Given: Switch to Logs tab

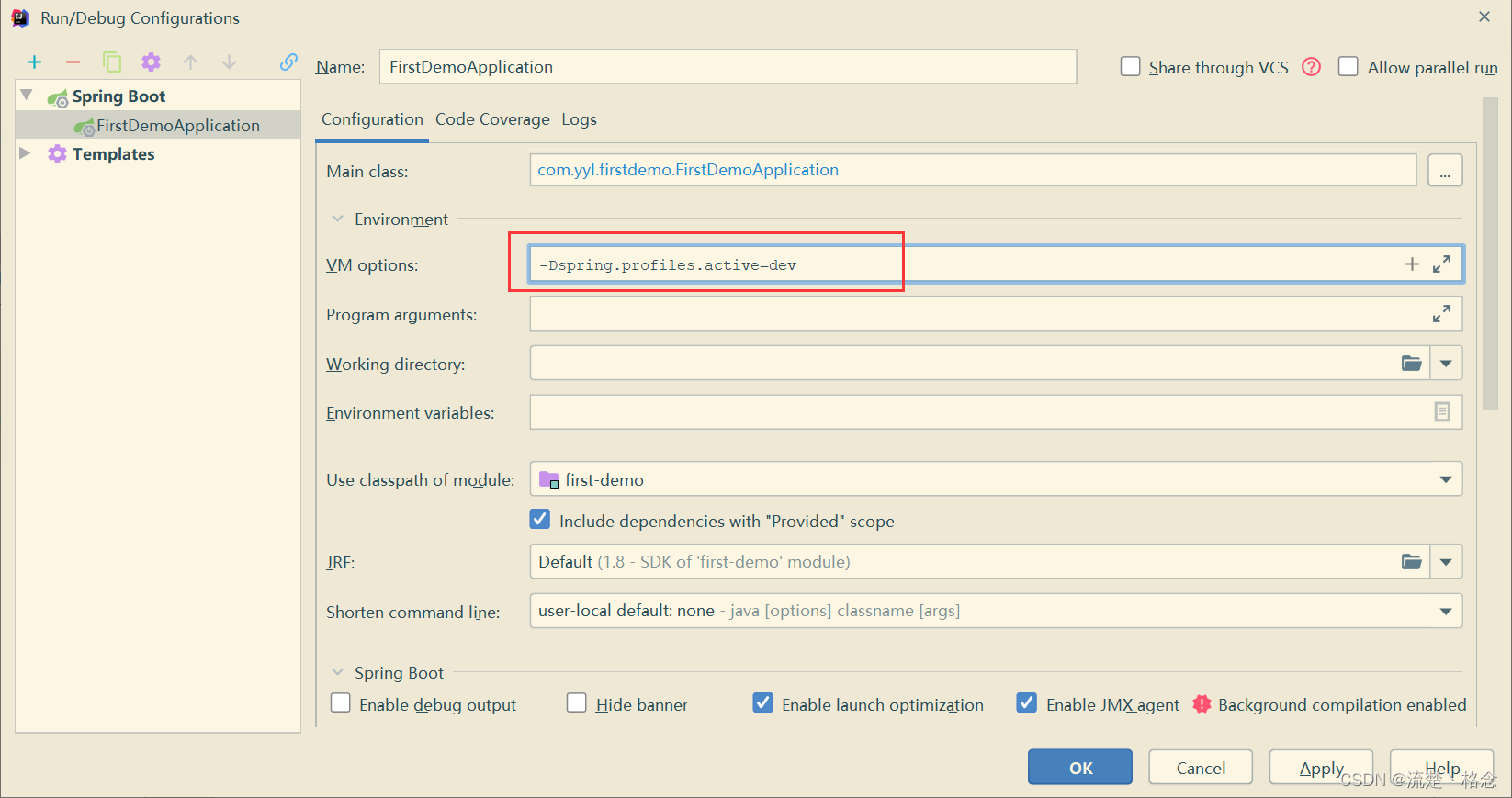Looking at the screenshot, I should click(x=579, y=119).
